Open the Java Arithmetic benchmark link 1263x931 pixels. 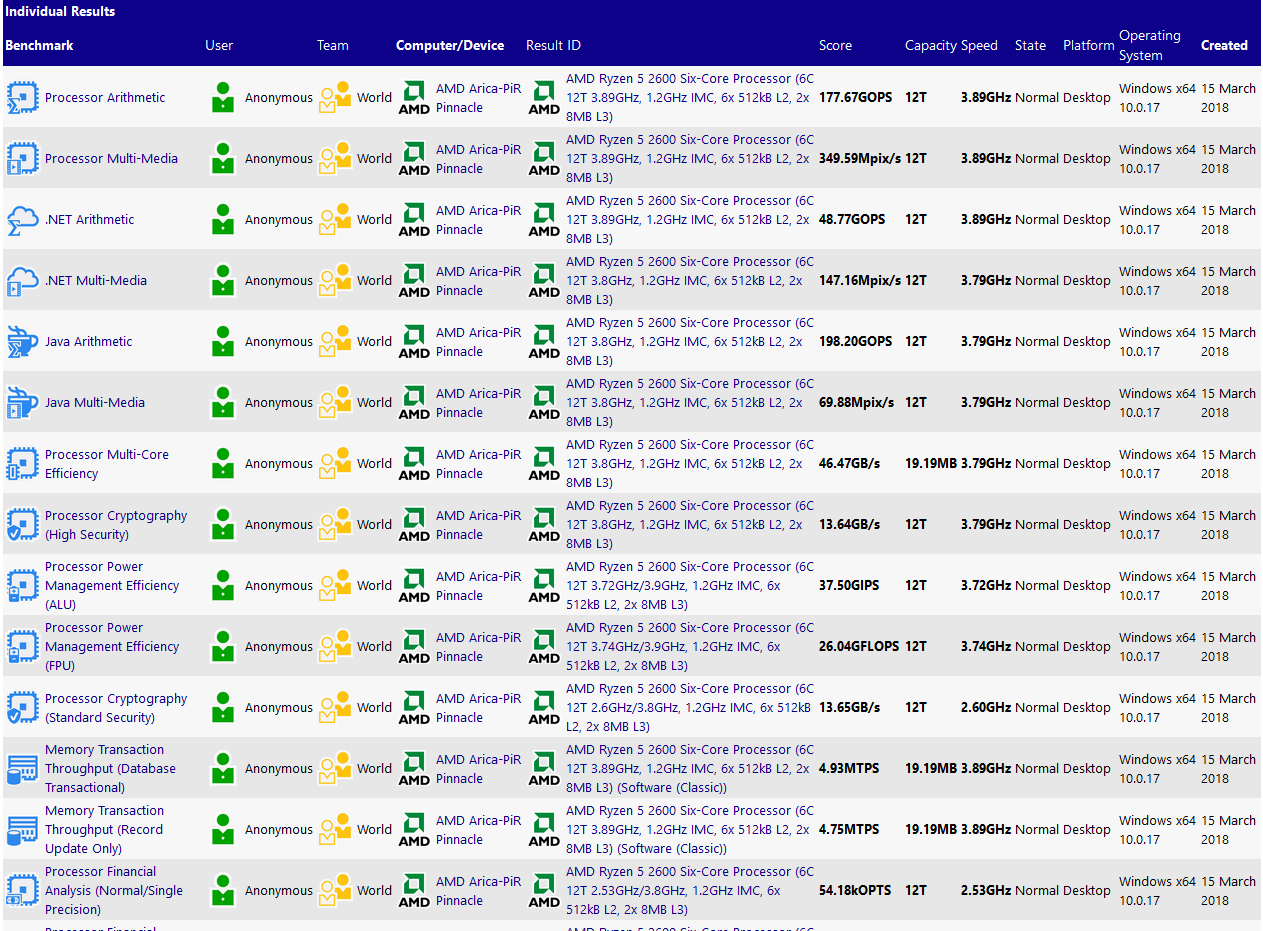pyautogui.click(x=88, y=342)
